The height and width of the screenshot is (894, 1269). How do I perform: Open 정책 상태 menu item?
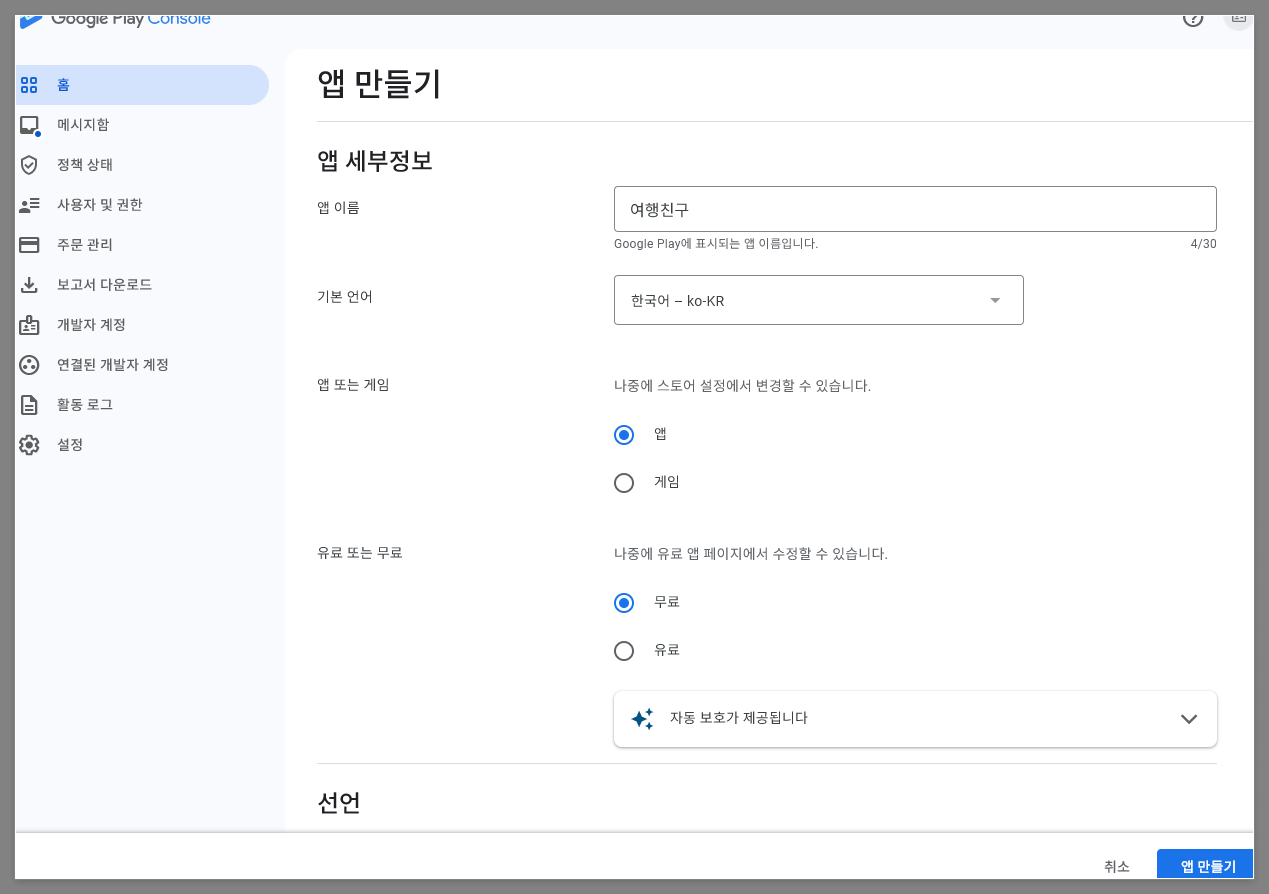pos(142,165)
